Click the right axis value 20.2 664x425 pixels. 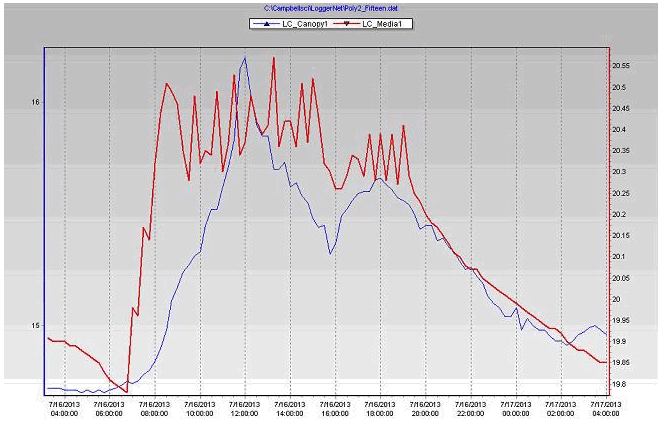(x=619, y=215)
